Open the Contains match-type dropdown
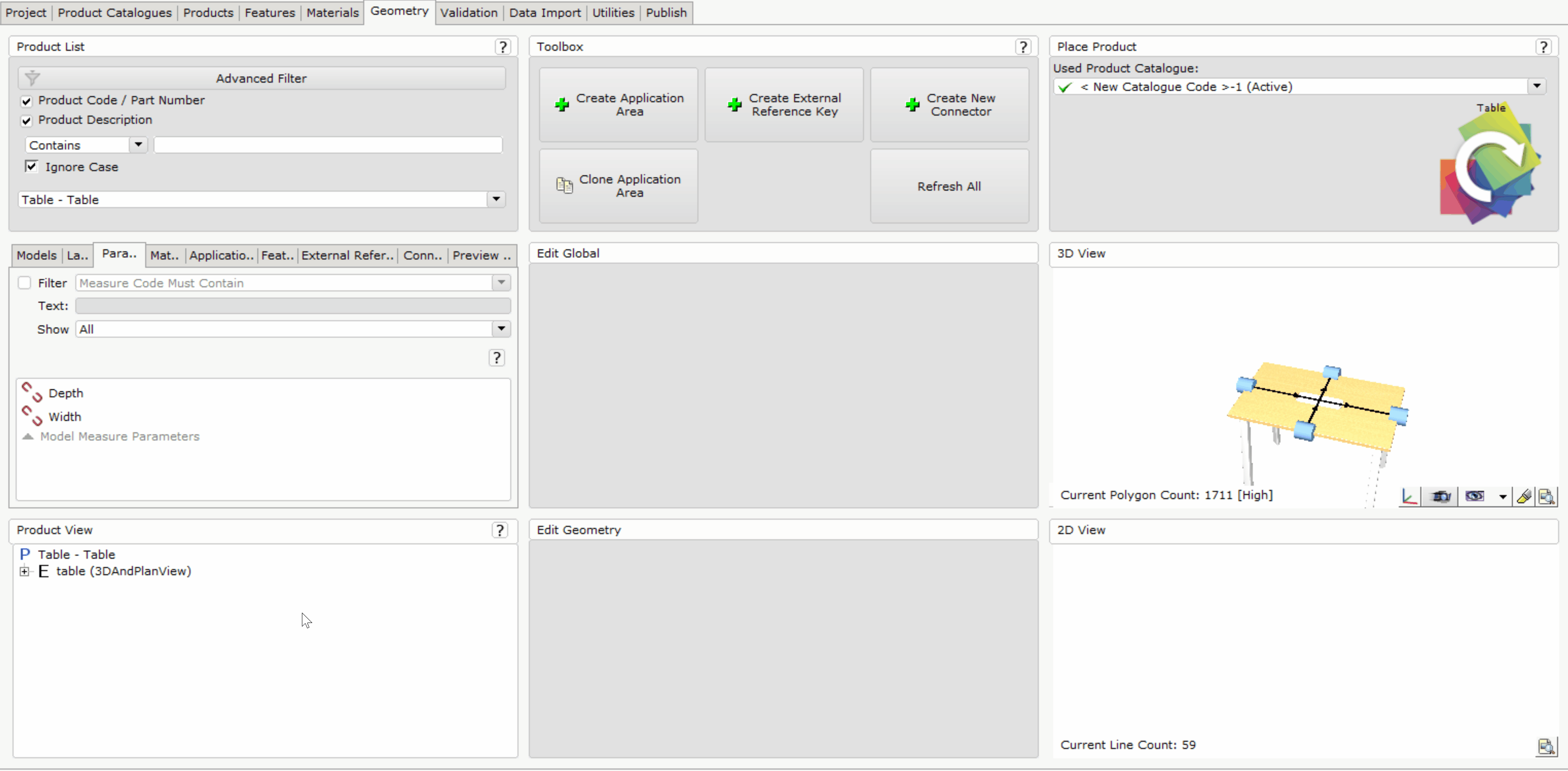This screenshot has height=771, width=1568. (x=138, y=145)
